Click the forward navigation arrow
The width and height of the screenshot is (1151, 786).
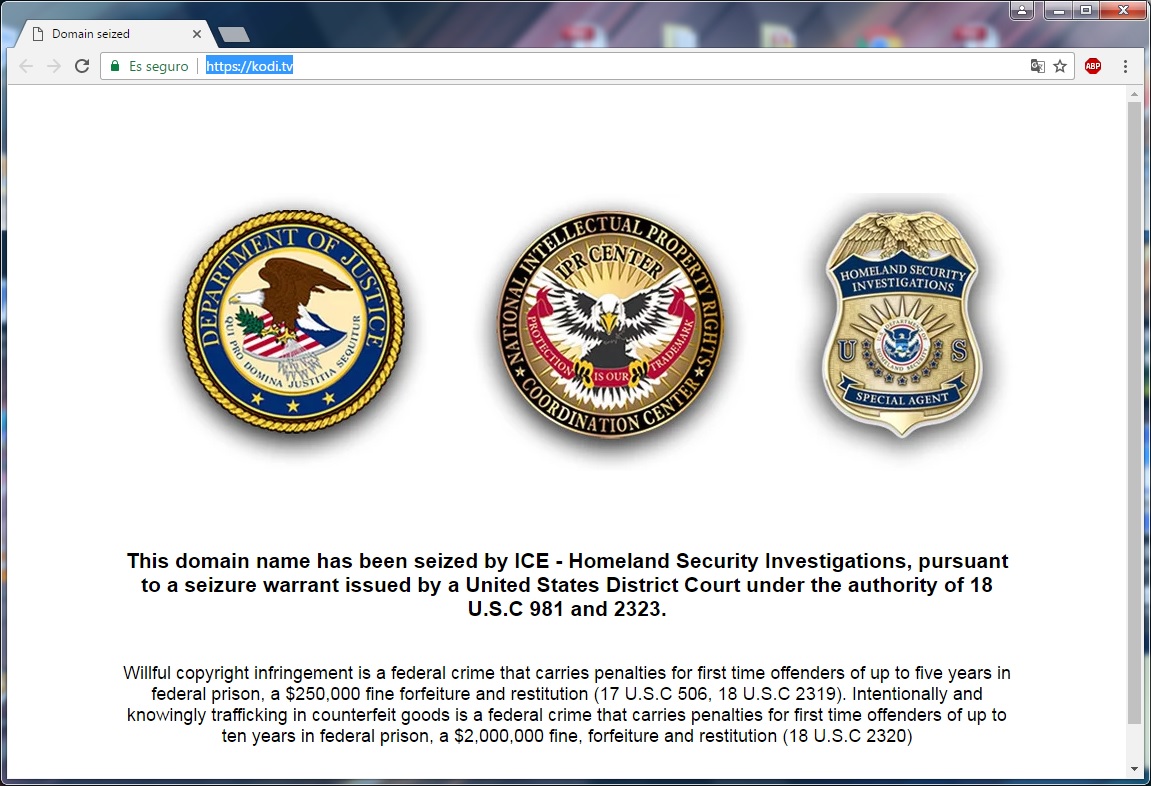[x=54, y=66]
